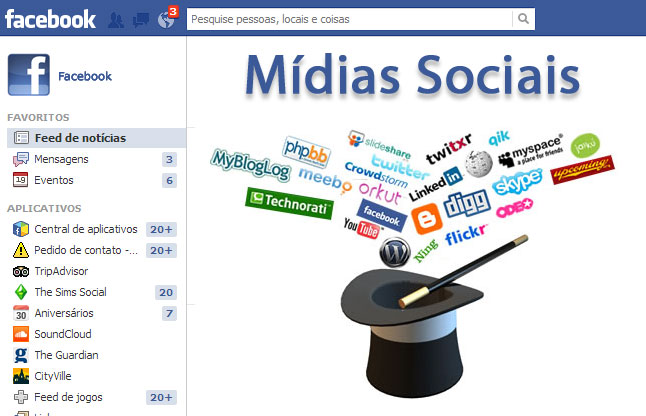Click The Guardian g icon
Viewport: 646px width, 416px height.
click(21, 355)
